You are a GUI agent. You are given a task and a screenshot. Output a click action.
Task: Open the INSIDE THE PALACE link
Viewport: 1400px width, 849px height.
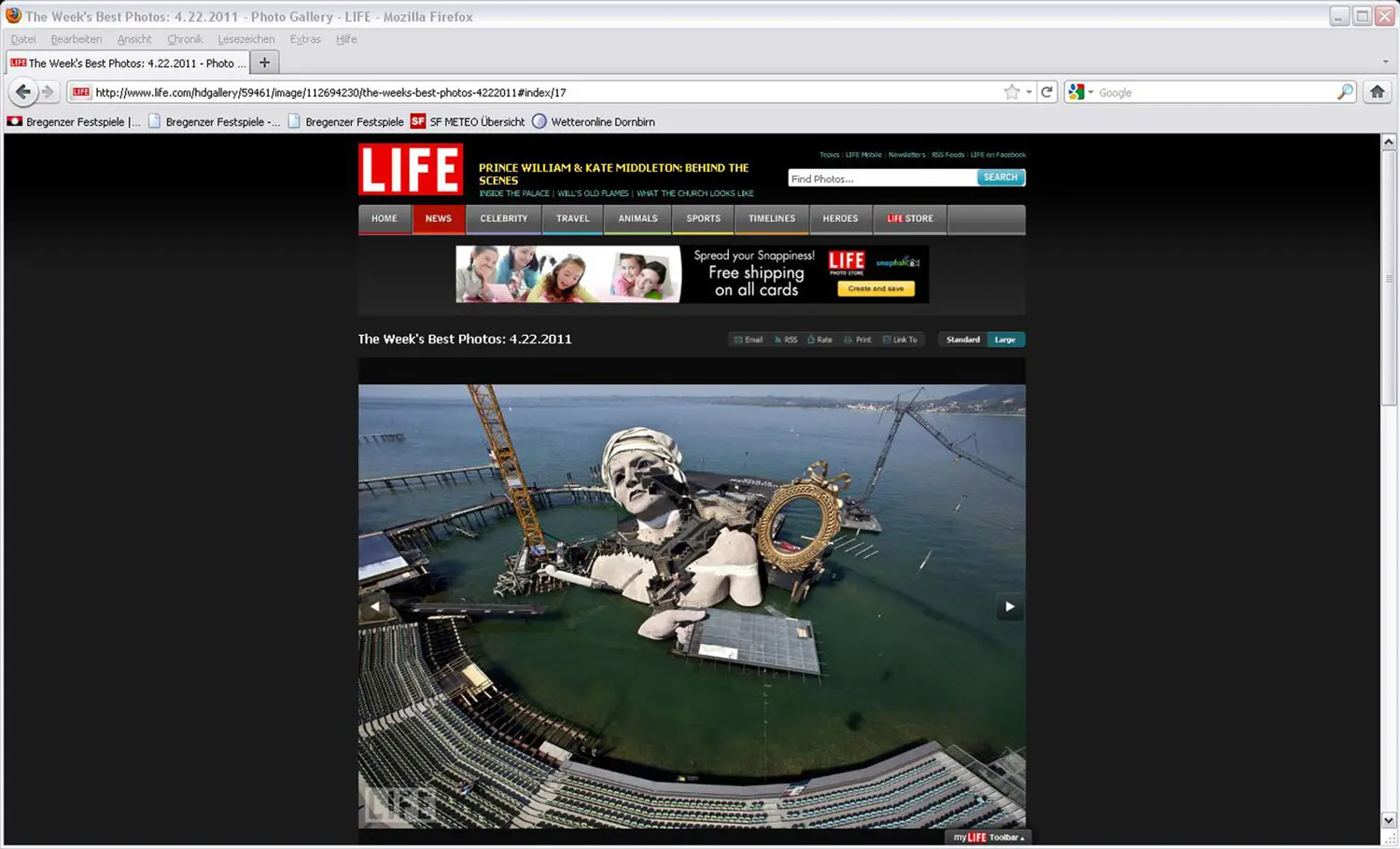pos(514,193)
